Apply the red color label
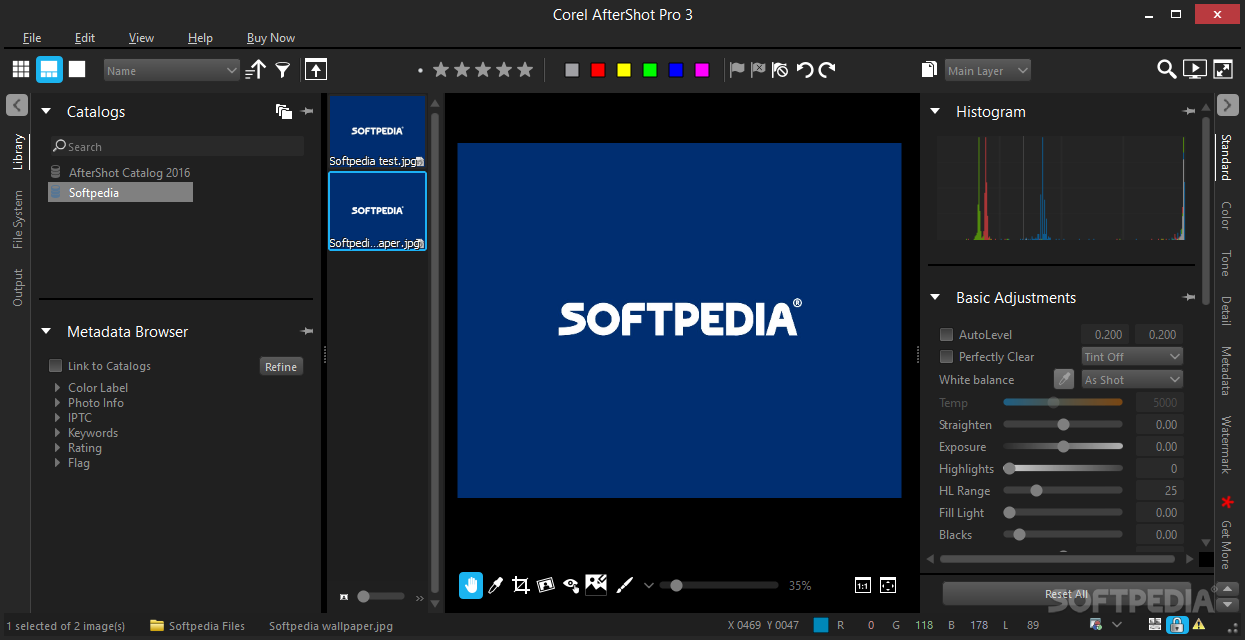This screenshot has width=1245, height=640. [x=598, y=70]
